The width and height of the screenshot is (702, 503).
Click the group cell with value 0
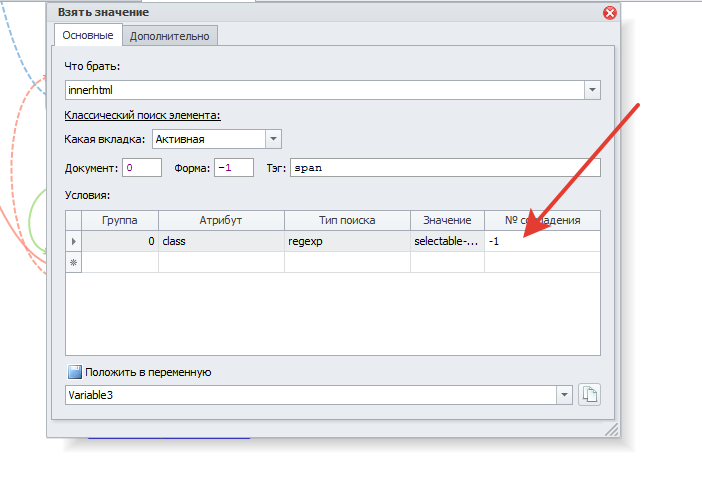pos(120,241)
